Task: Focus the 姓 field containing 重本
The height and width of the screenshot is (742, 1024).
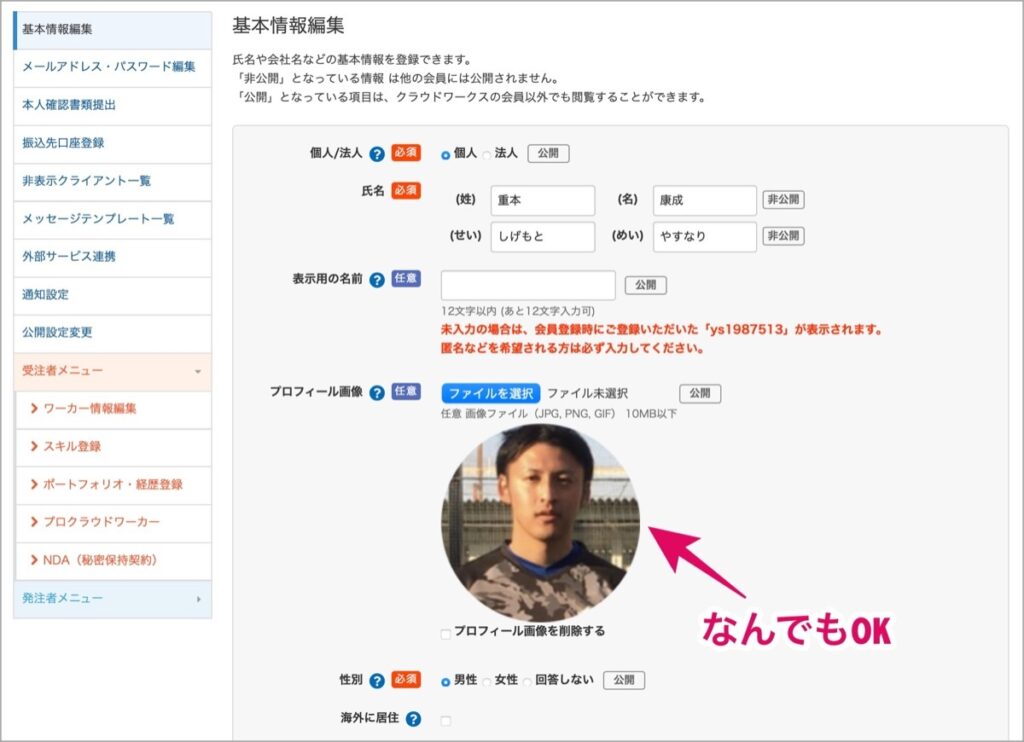Action: click(543, 201)
